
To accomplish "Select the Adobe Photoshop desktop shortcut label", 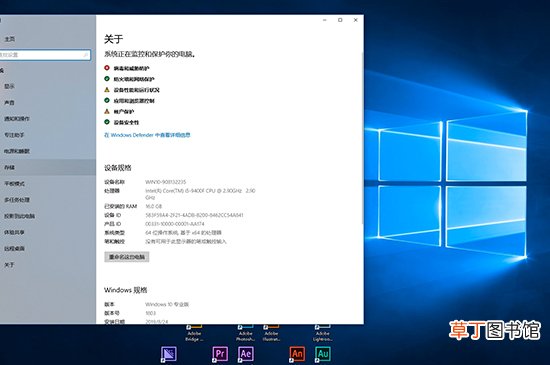I will tap(246, 336).
